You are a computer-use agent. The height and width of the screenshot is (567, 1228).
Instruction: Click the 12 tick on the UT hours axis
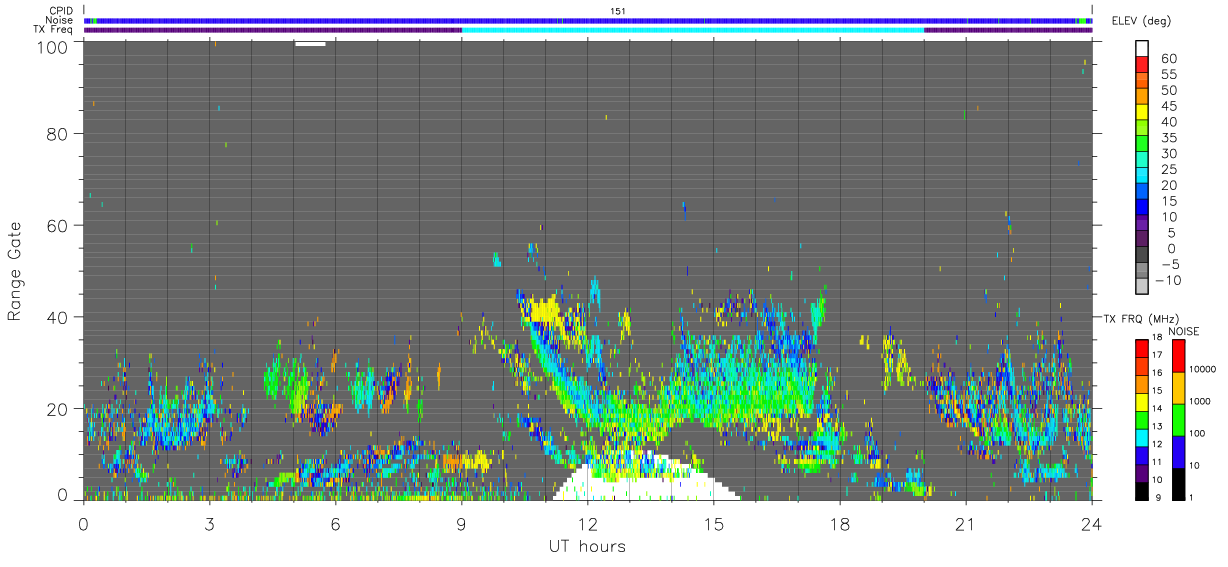588,524
